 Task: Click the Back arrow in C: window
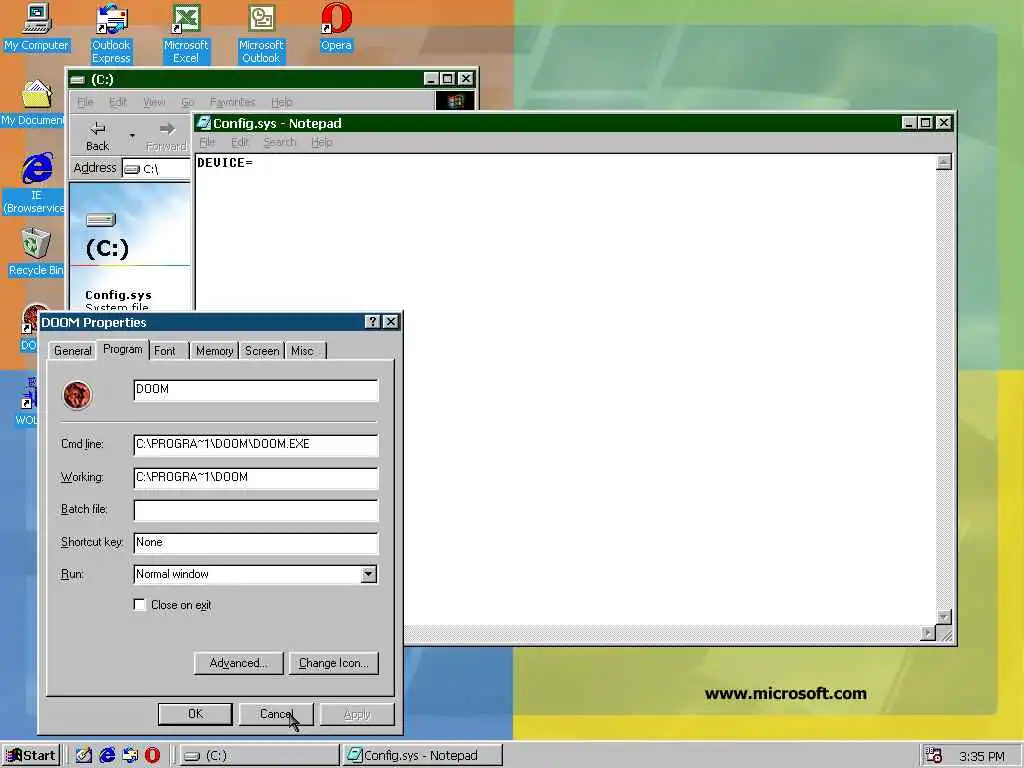pos(97,136)
